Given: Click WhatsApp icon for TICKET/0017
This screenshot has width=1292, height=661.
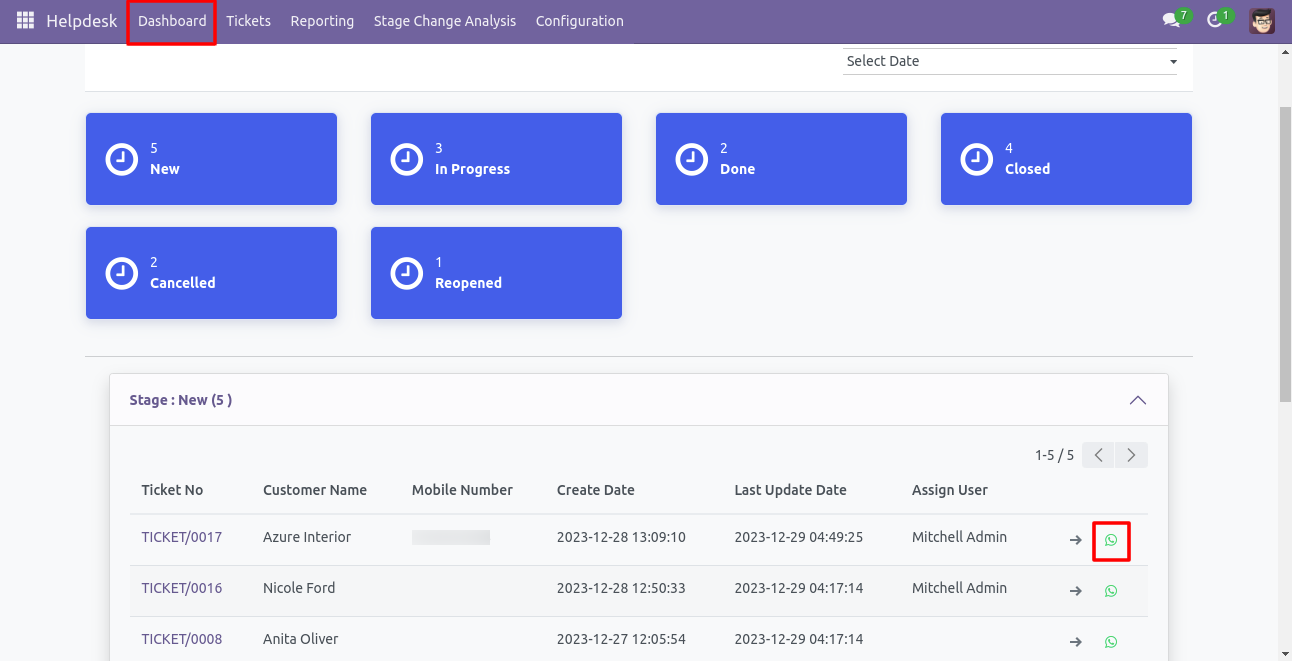Looking at the screenshot, I should 1111,540.
